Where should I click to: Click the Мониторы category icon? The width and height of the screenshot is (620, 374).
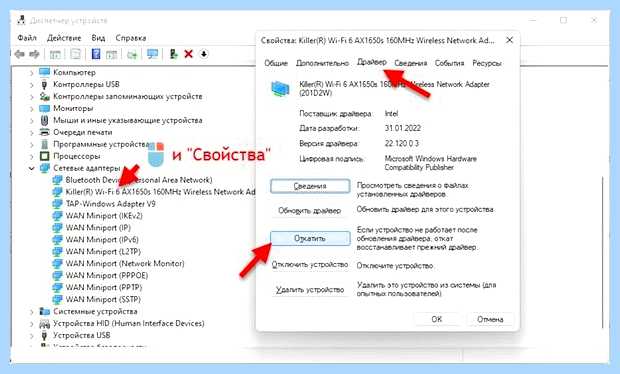point(45,108)
